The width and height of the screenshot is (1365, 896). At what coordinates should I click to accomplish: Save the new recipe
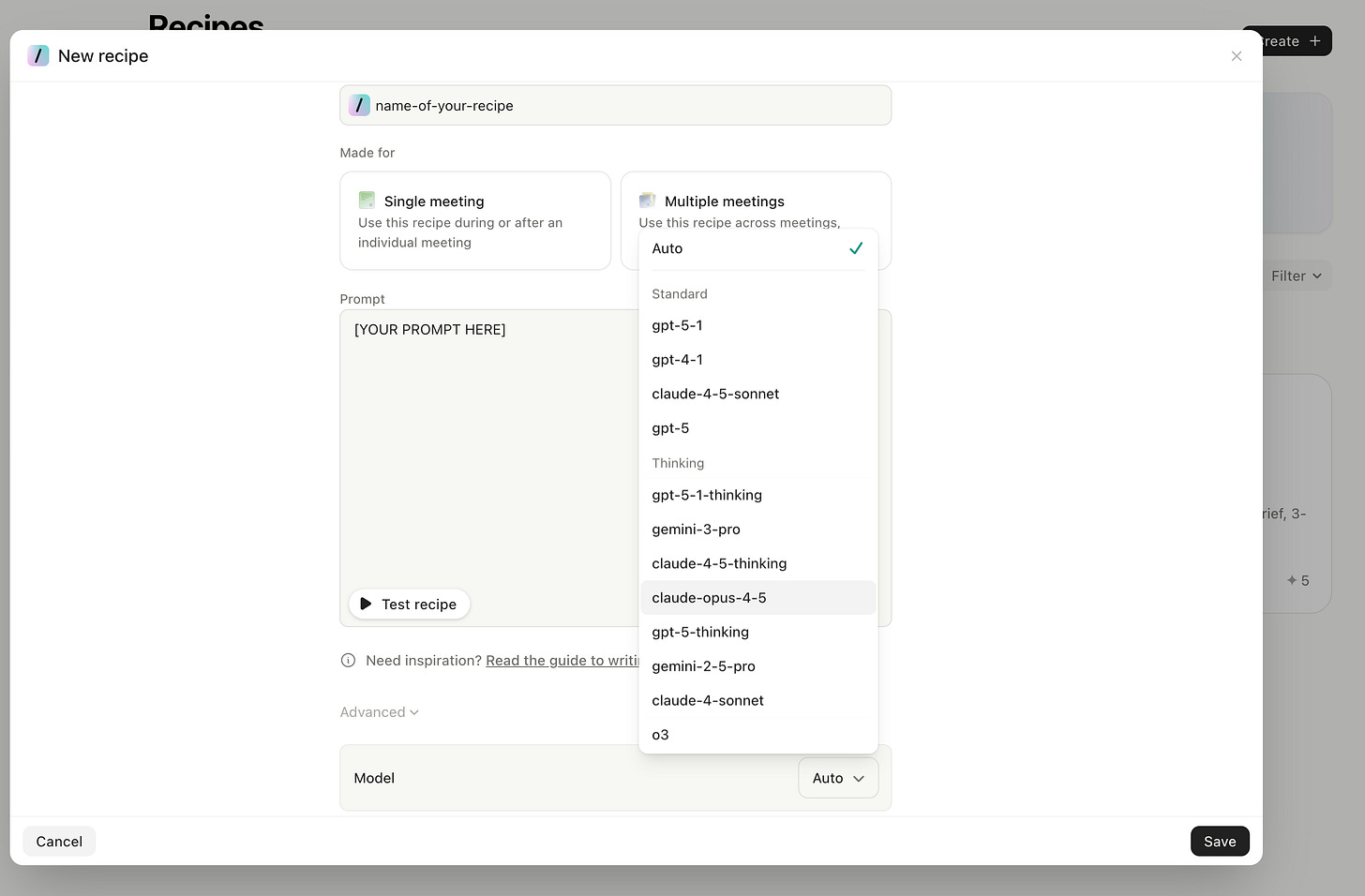tap(1220, 842)
